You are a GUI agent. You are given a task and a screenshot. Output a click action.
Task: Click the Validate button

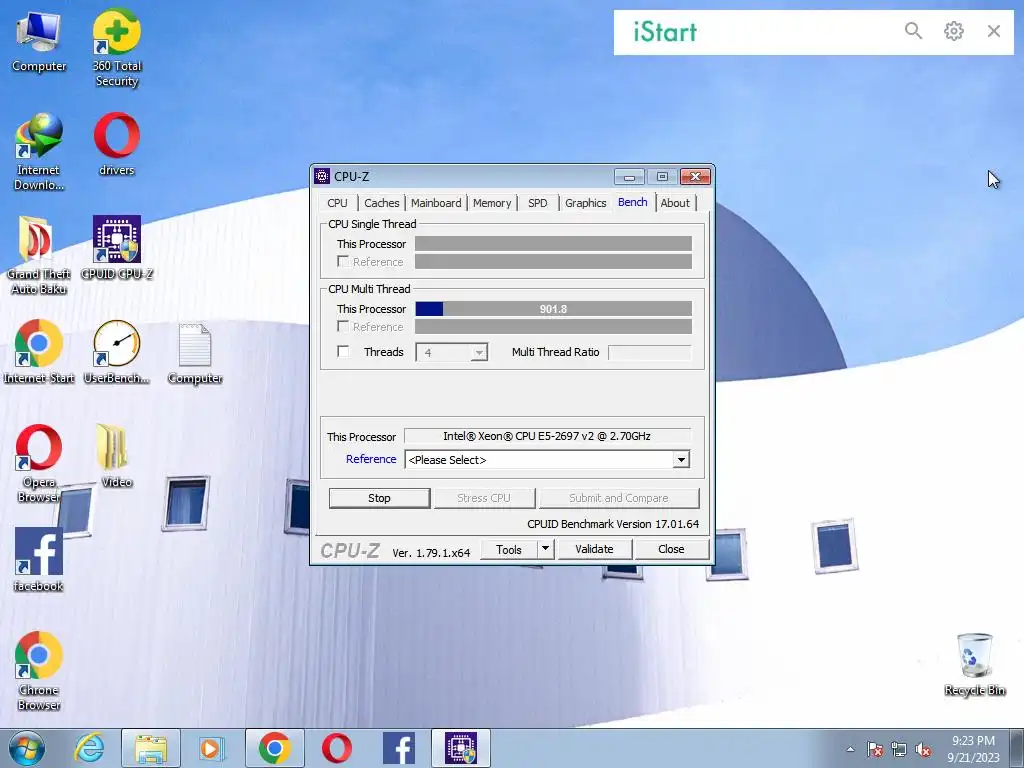coord(594,550)
